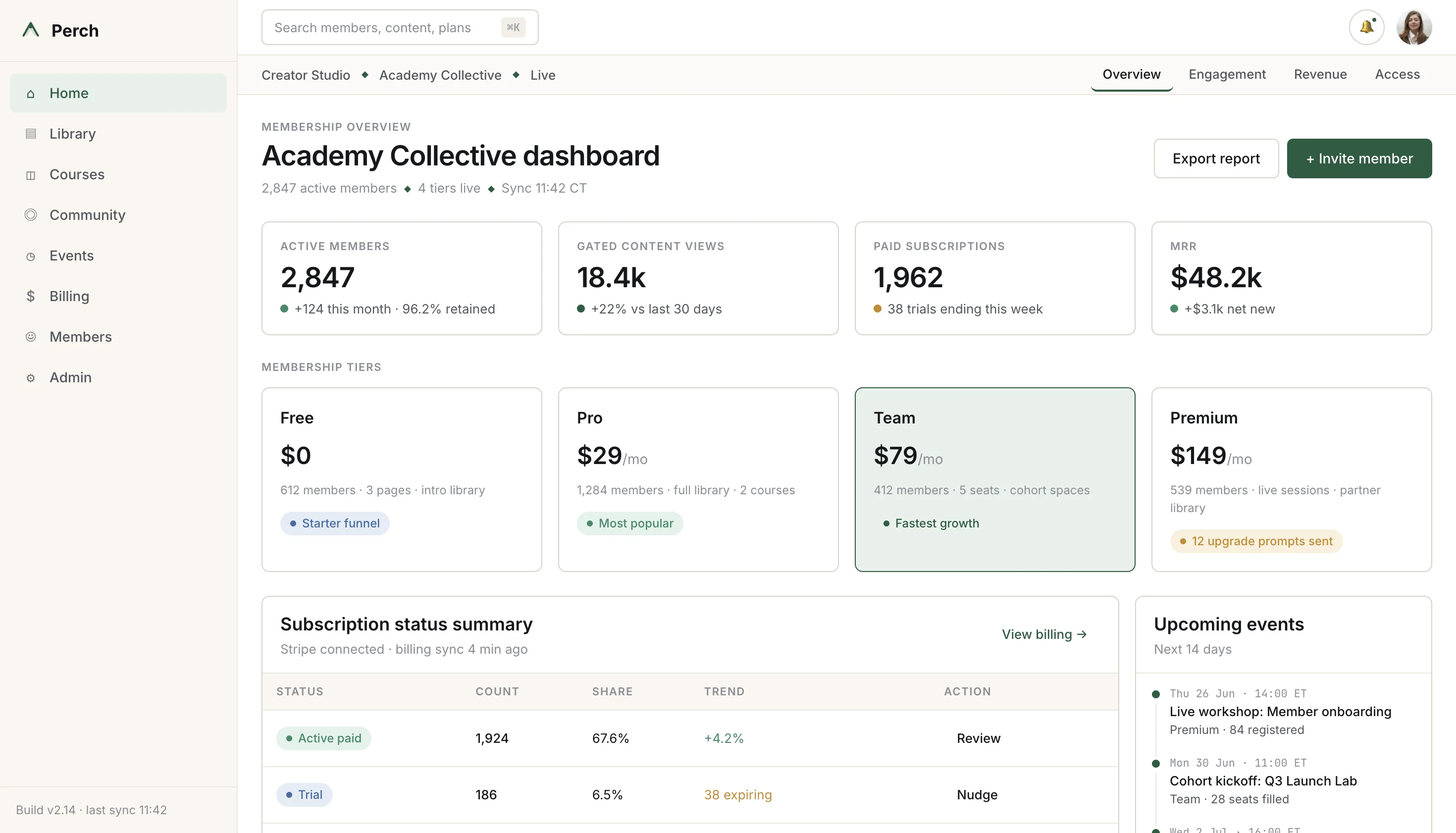Open the Access tab
This screenshot has width=1456, height=833.
1397,74
